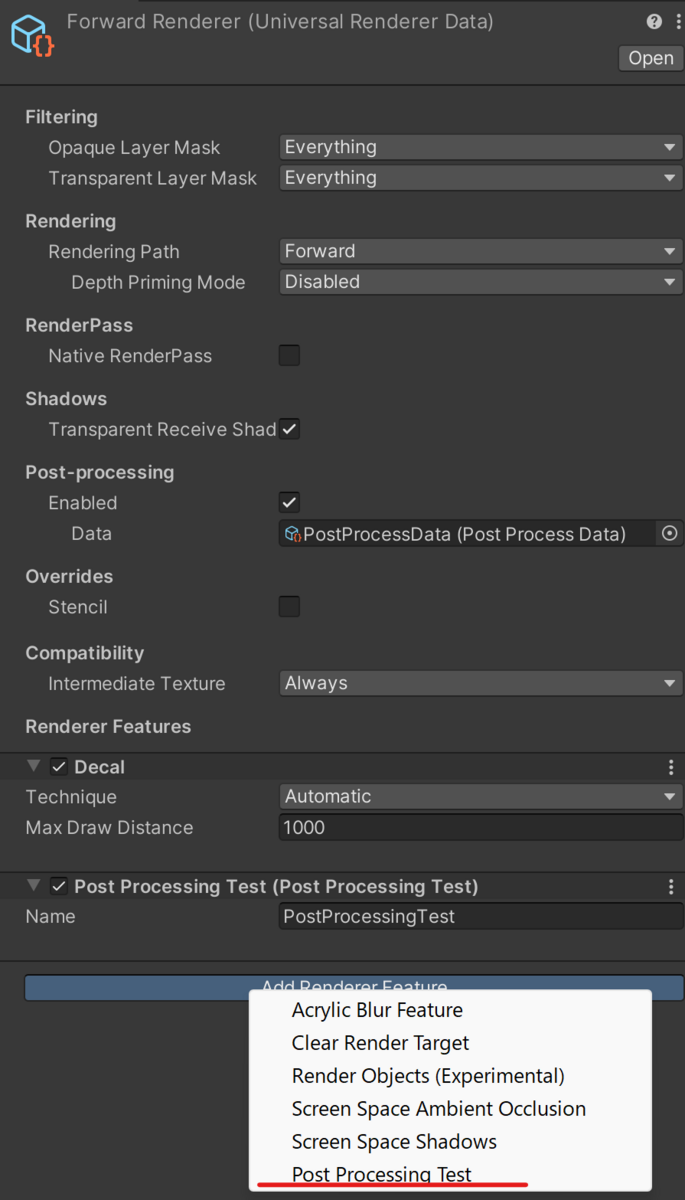
Task: Click the Open button in the header
Action: coord(650,58)
